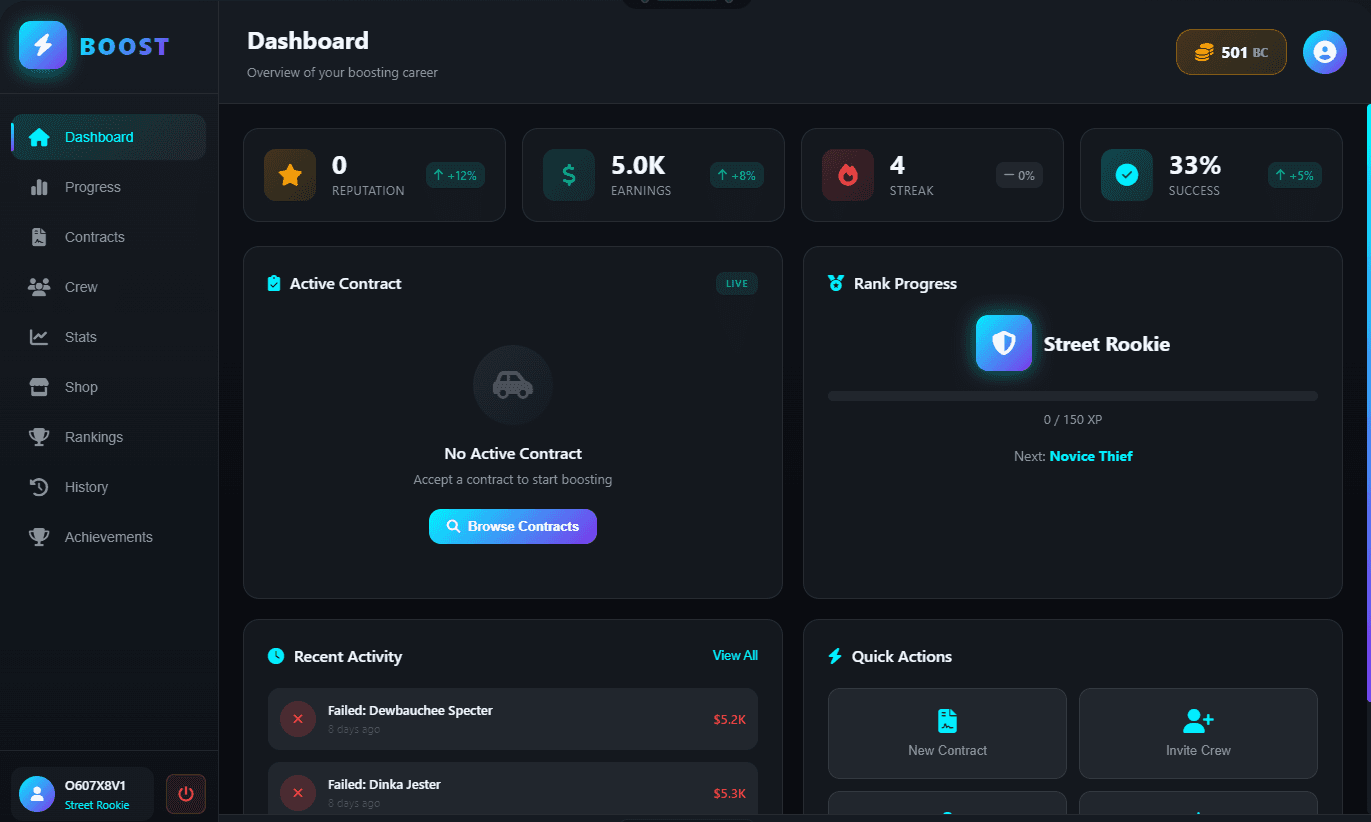1371x822 pixels.
Task: Click the red flame streak icon
Action: pyautogui.click(x=848, y=175)
